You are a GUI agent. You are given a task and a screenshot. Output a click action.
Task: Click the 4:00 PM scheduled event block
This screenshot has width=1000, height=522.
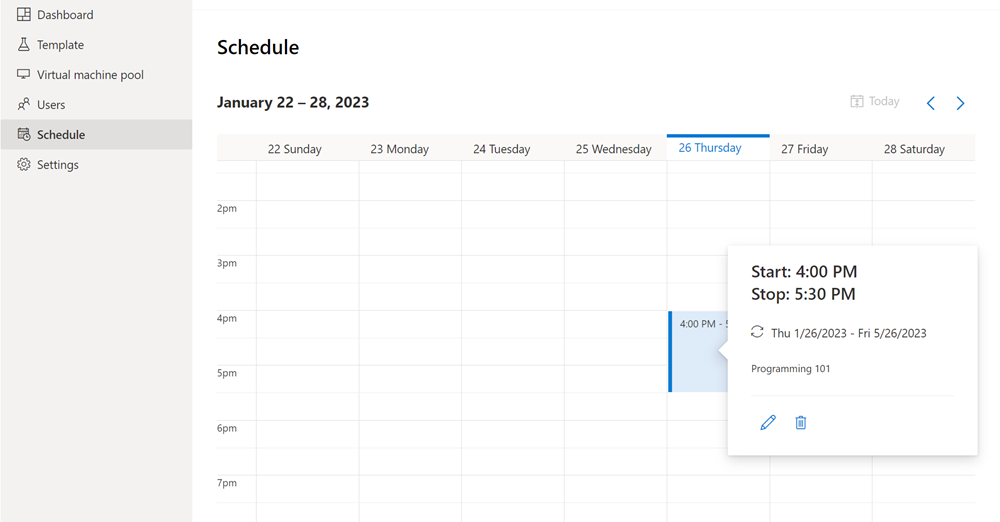click(698, 351)
